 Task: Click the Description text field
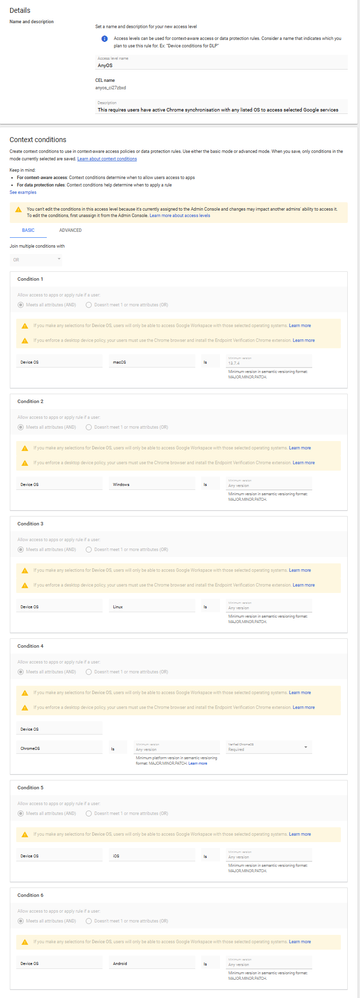[221, 106]
